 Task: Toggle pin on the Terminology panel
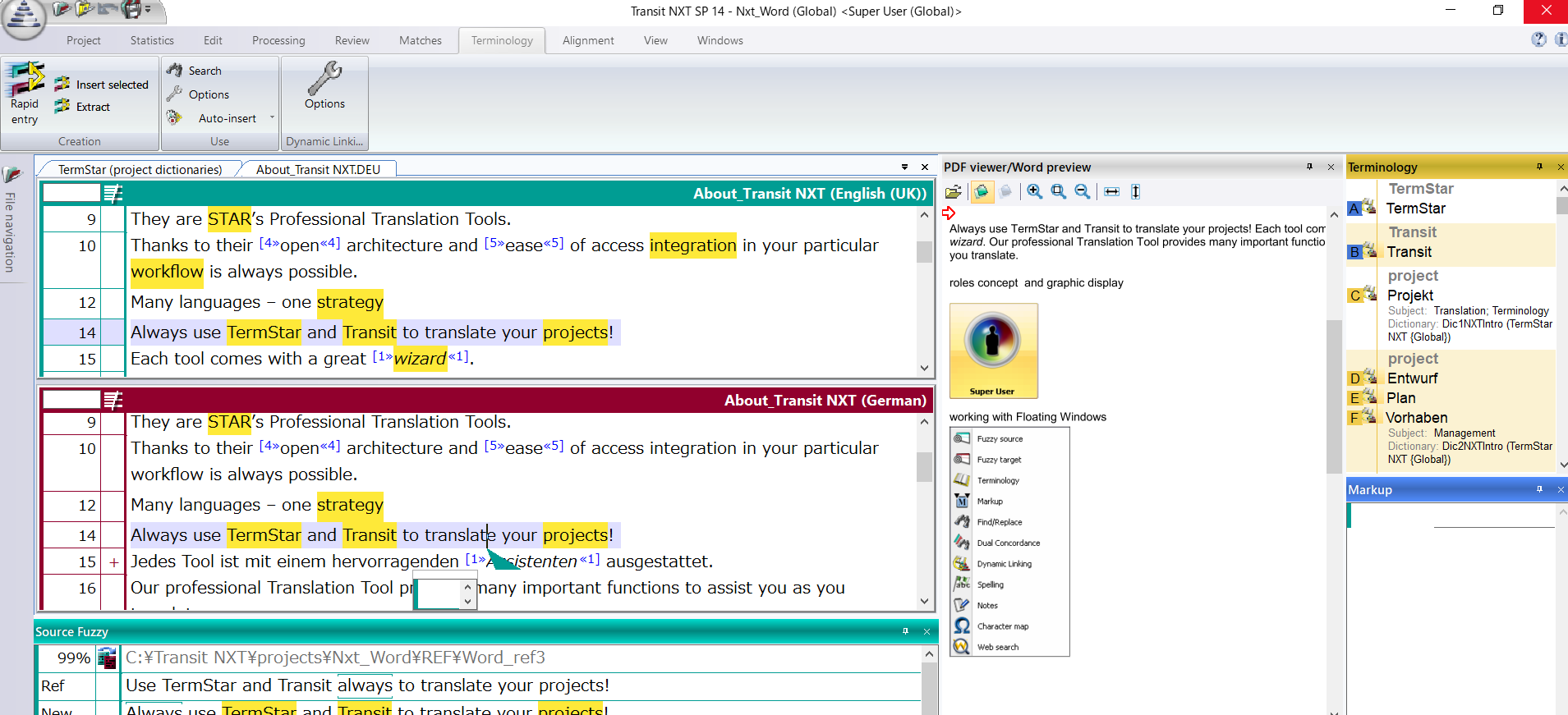point(1539,167)
